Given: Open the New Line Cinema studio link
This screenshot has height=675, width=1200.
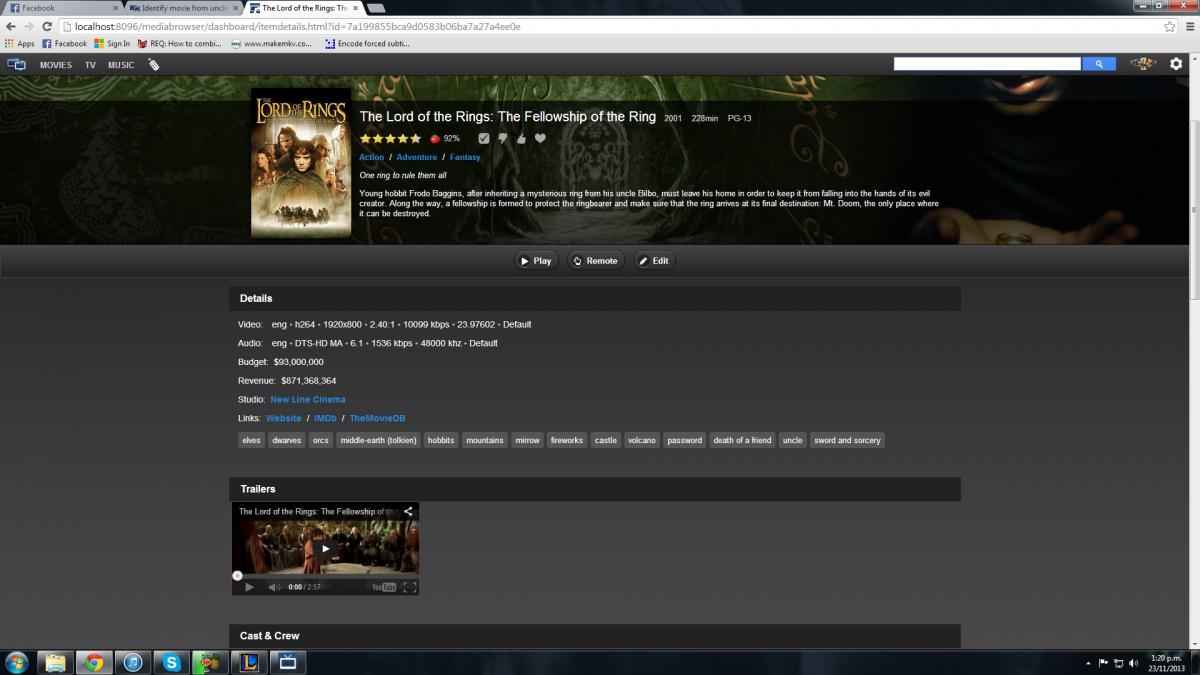Looking at the screenshot, I should pyautogui.click(x=308, y=399).
